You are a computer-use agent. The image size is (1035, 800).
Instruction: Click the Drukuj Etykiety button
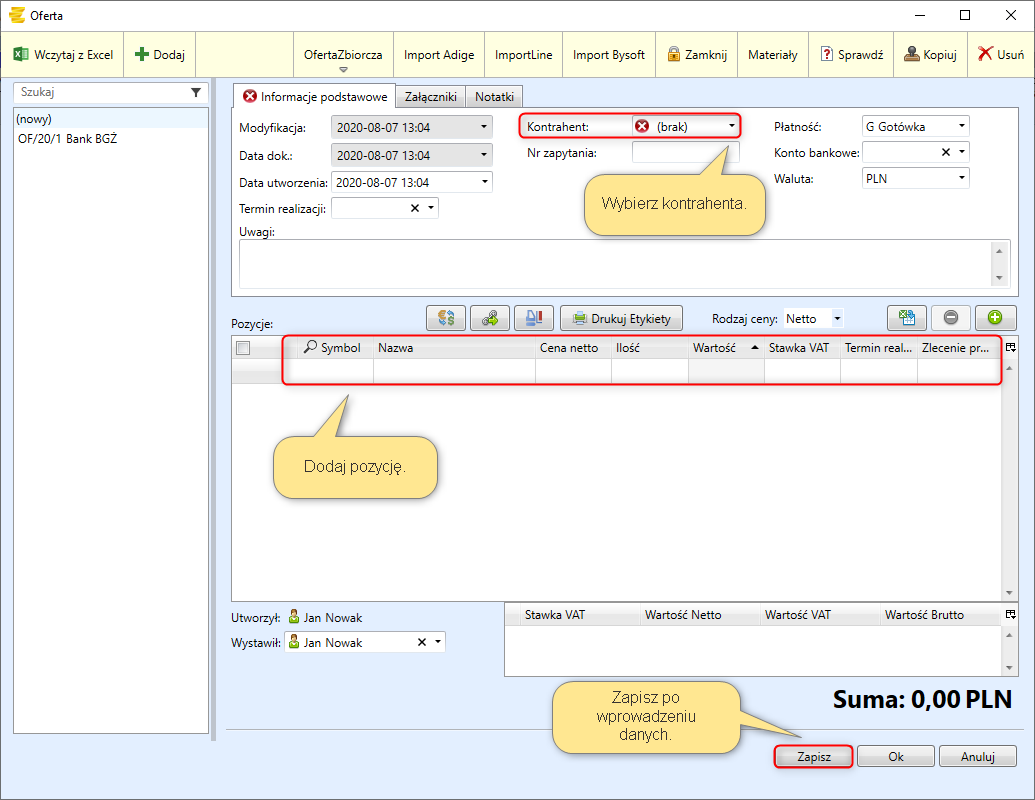(x=622, y=319)
